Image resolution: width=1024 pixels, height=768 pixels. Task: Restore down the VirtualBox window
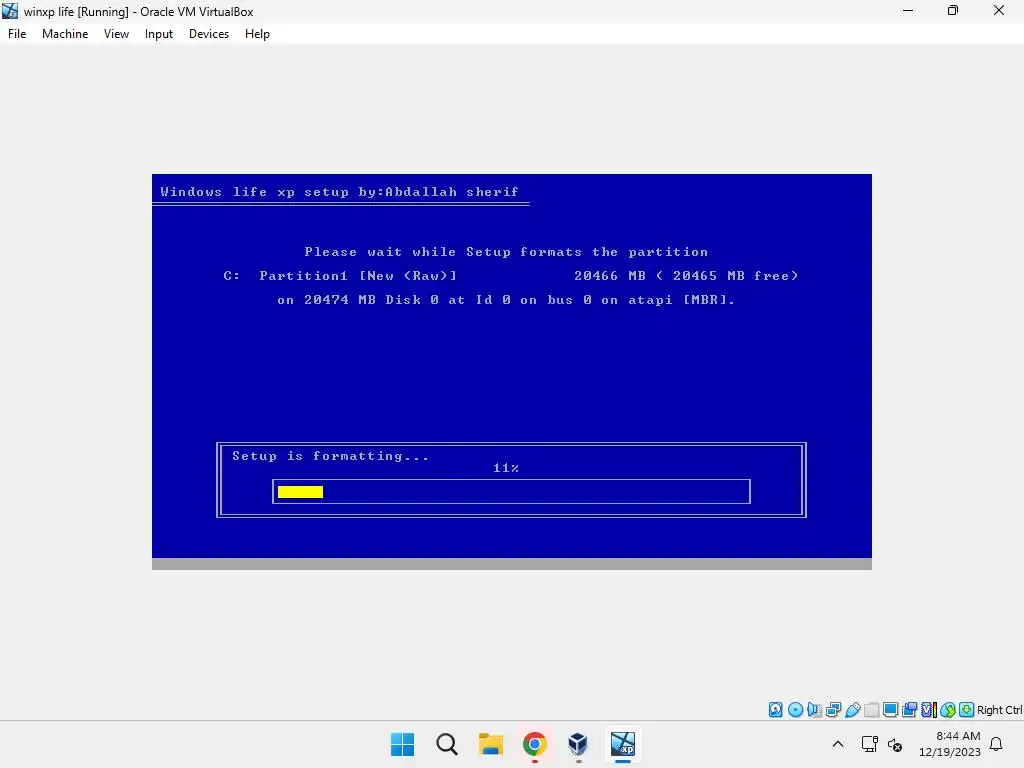pos(953,10)
